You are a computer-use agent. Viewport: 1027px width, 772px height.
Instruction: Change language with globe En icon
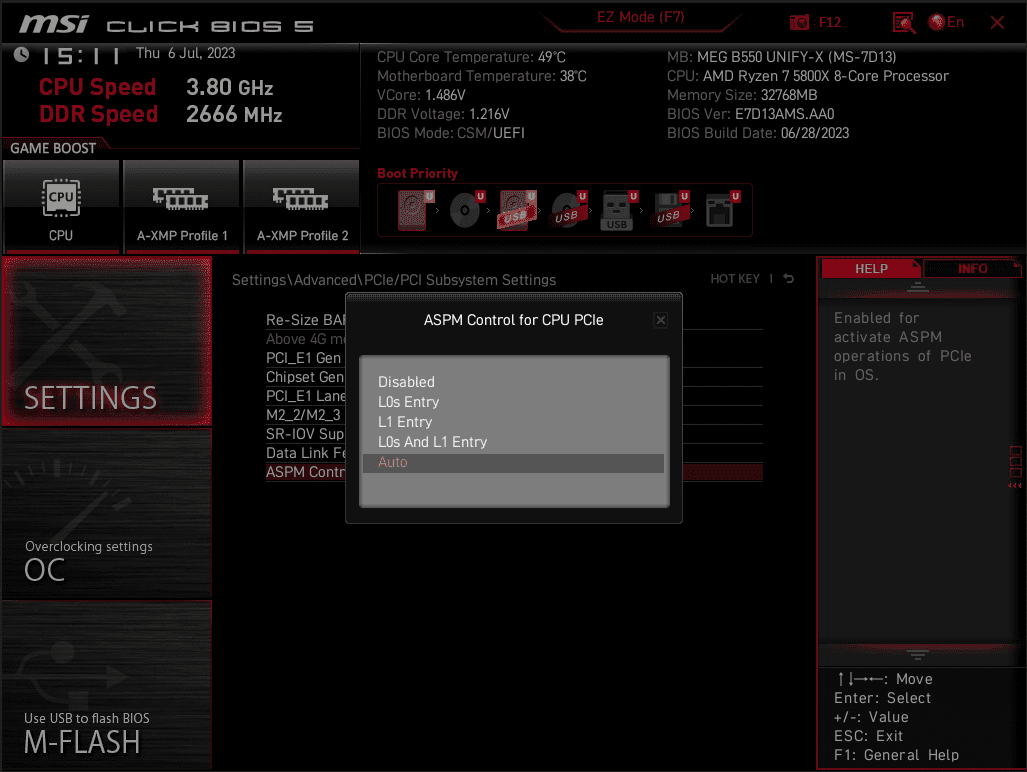point(946,22)
